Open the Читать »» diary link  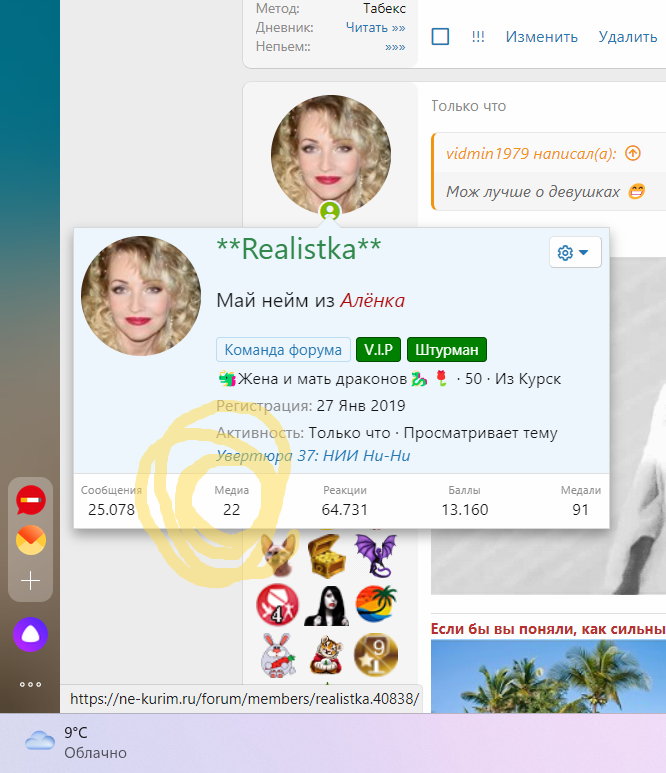[x=375, y=28]
